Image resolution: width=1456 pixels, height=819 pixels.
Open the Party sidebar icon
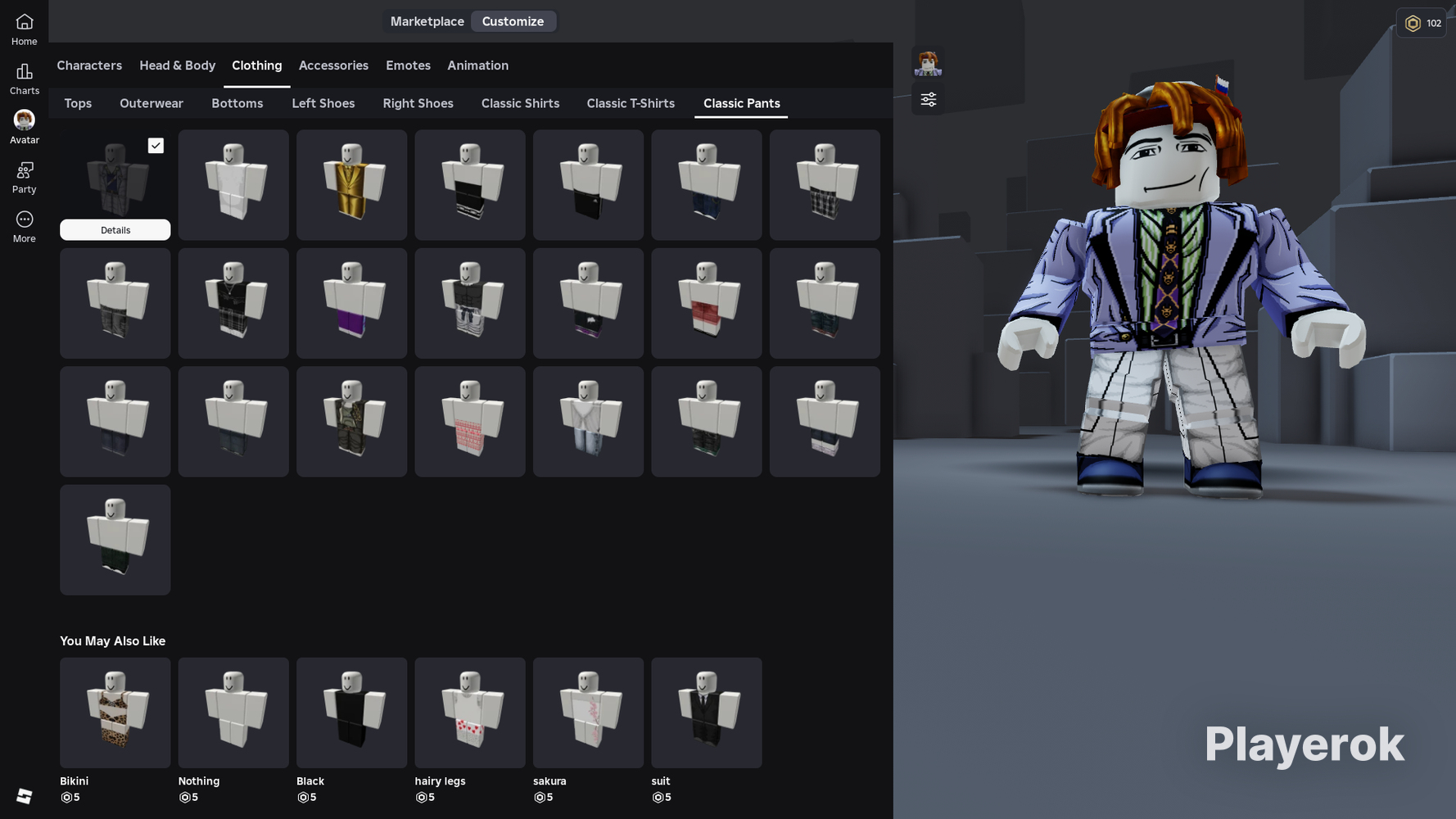(x=24, y=178)
